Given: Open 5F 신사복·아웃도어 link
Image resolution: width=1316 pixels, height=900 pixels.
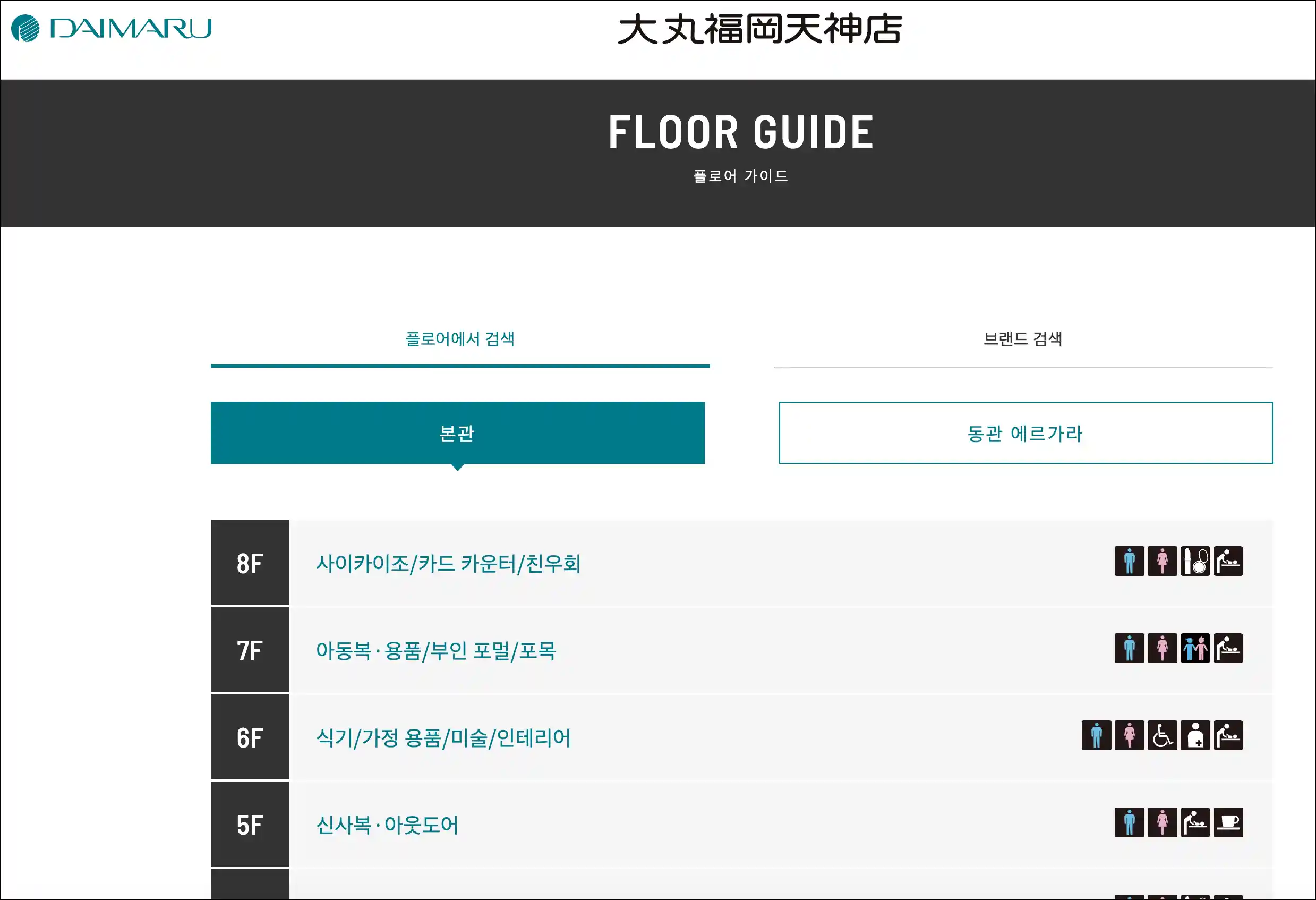Looking at the screenshot, I should [x=387, y=825].
